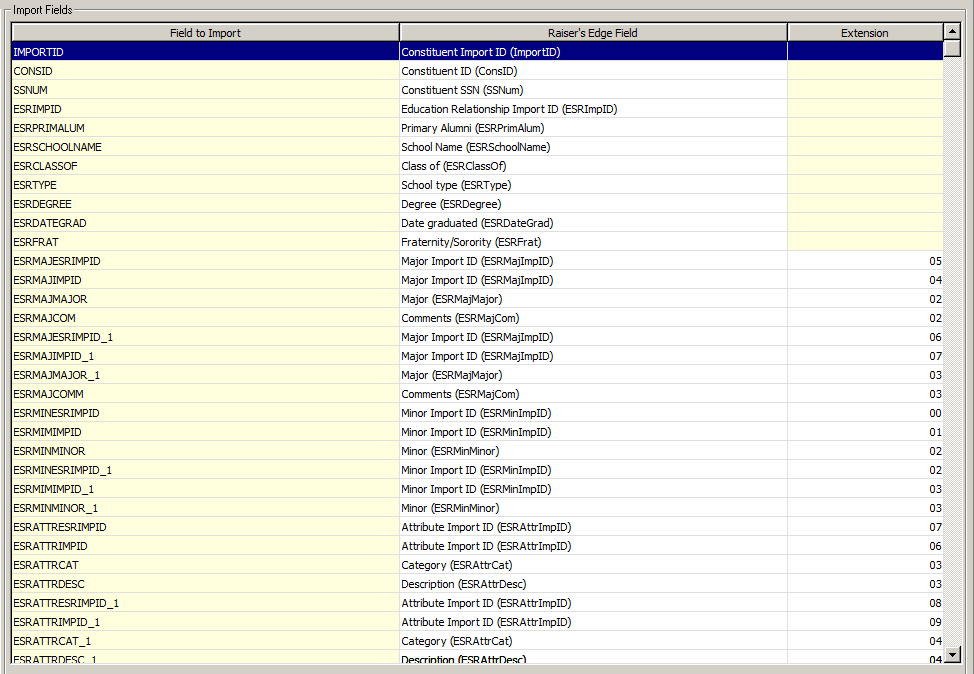Click extension 01 in the ESRMIMIMPID row
The height and width of the screenshot is (674, 974).
coord(865,432)
